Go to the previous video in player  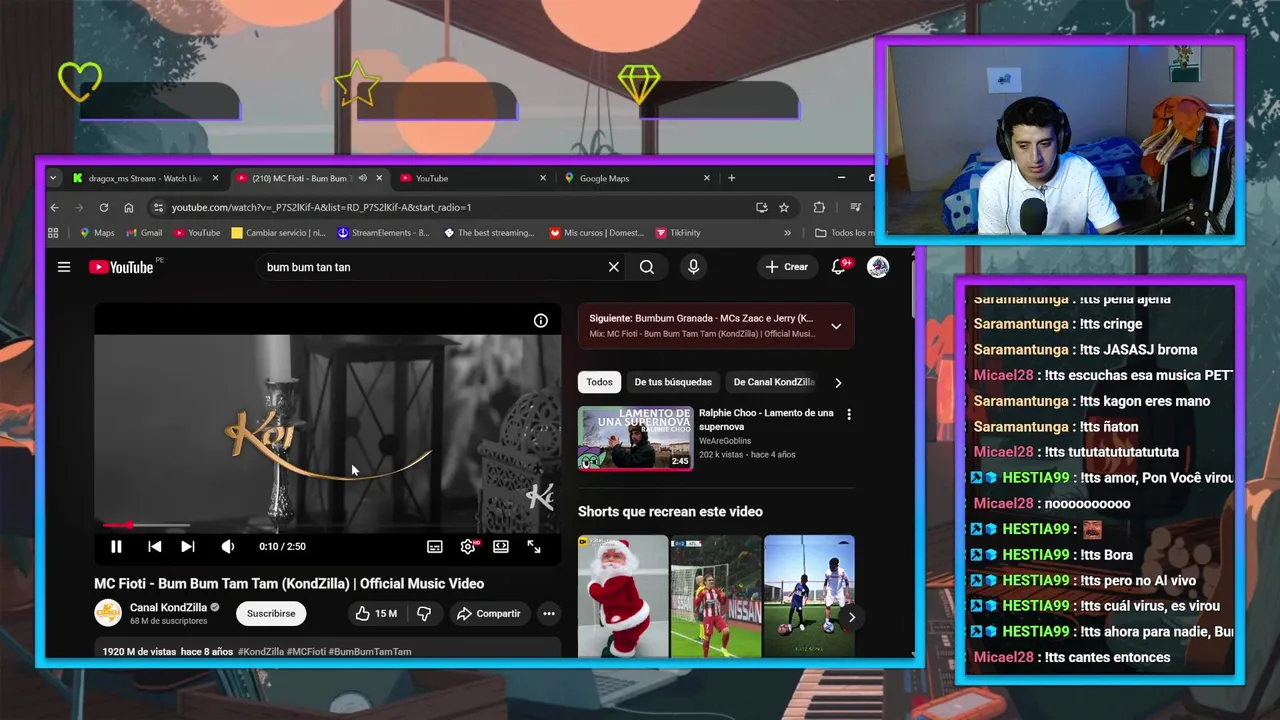coord(154,546)
